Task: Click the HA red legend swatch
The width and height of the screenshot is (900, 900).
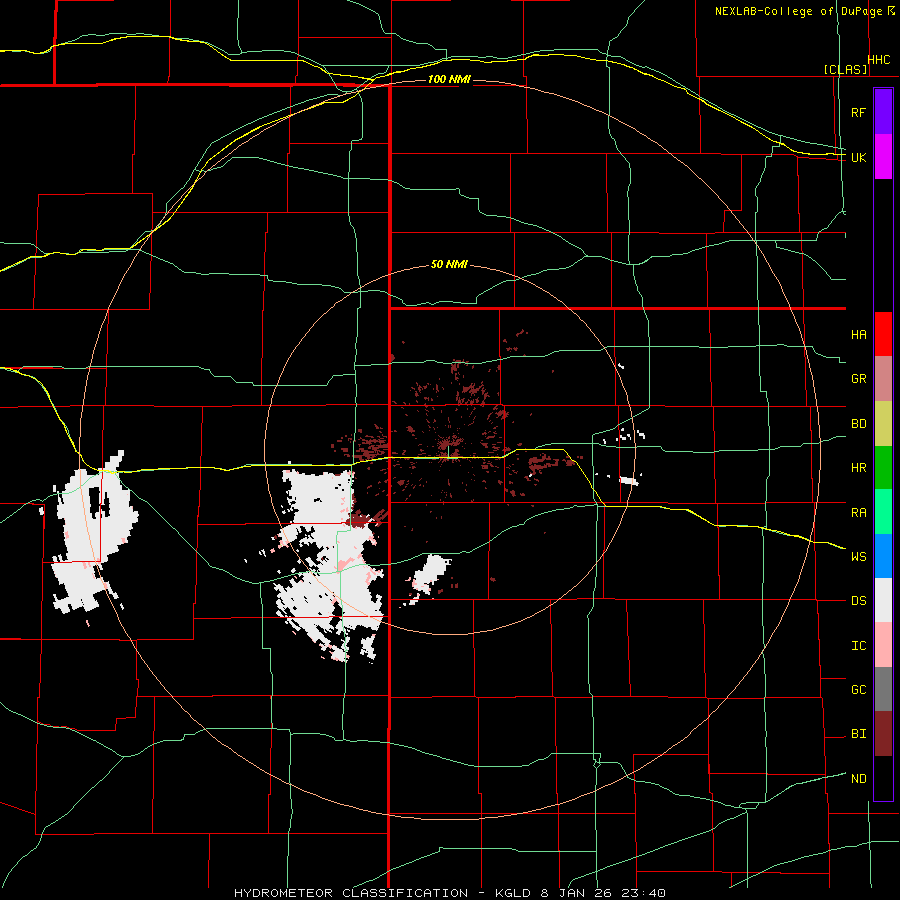Action: 883,334
